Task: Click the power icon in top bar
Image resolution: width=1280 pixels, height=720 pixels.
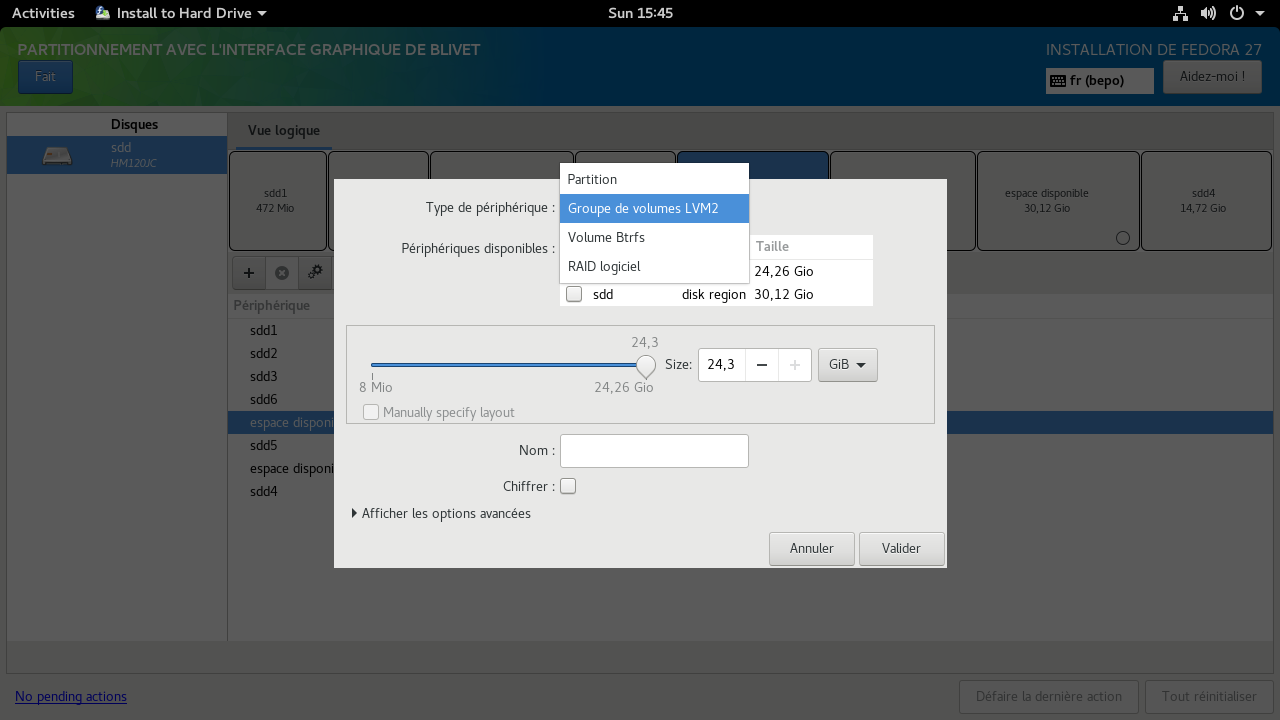Action: click(x=1236, y=13)
